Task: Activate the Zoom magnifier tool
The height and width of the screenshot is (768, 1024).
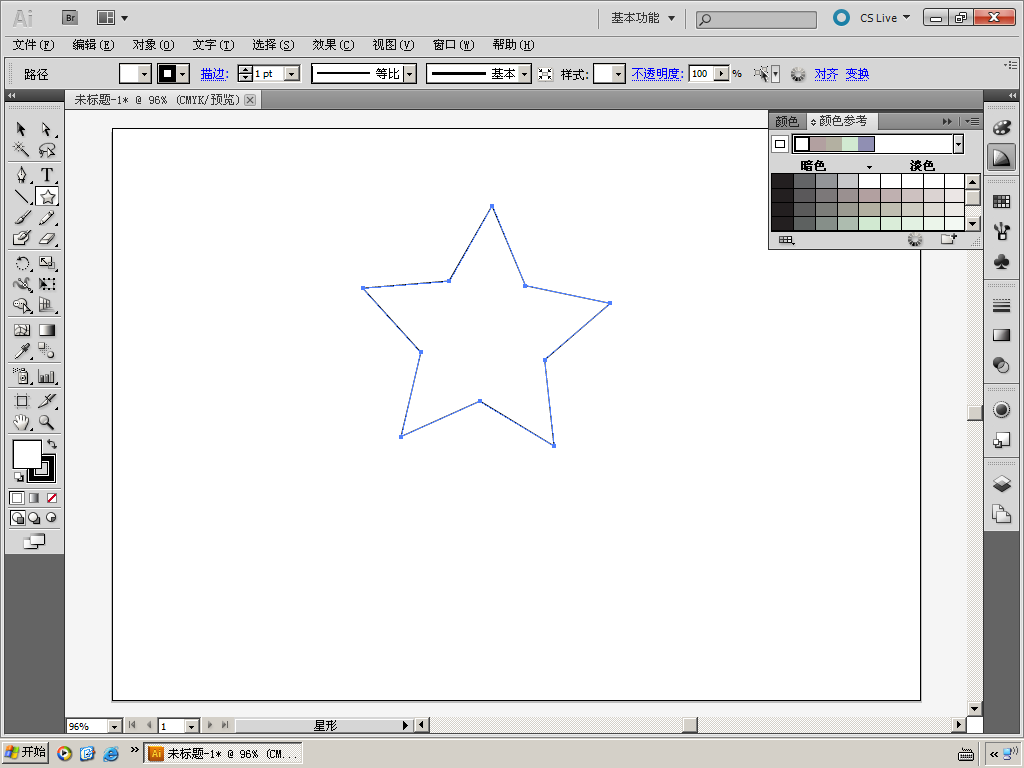Action: (x=46, y=422)
